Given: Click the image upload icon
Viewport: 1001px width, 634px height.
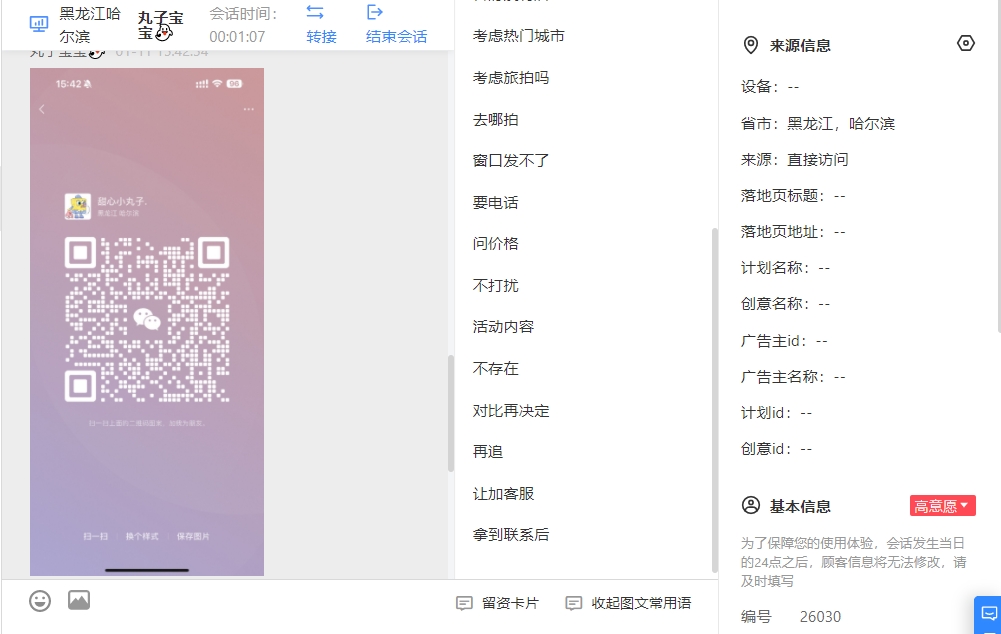Looking at the screenshot, I should [79, 600].
